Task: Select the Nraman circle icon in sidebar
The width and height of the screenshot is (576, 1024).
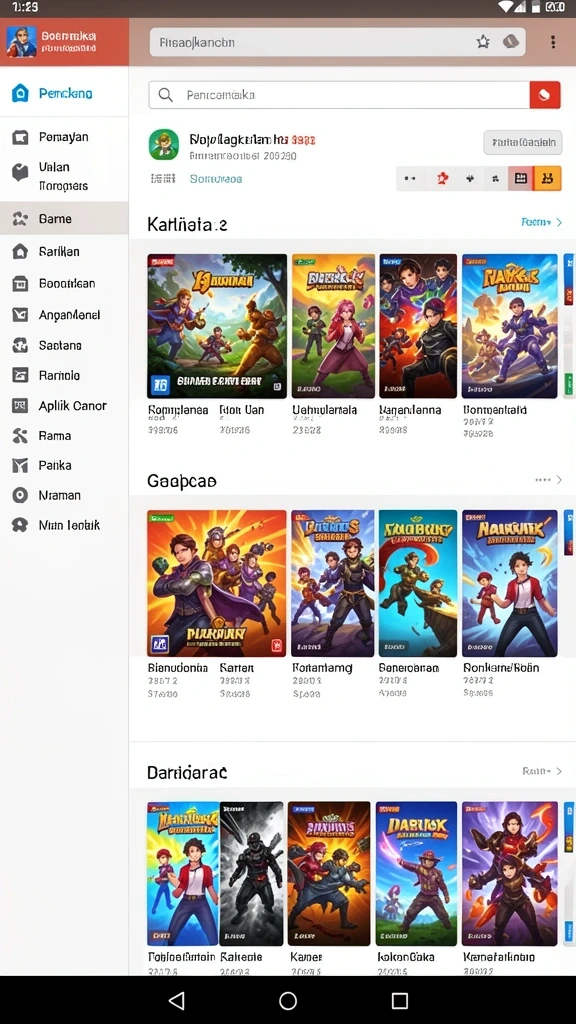Action: click(21, 495)
